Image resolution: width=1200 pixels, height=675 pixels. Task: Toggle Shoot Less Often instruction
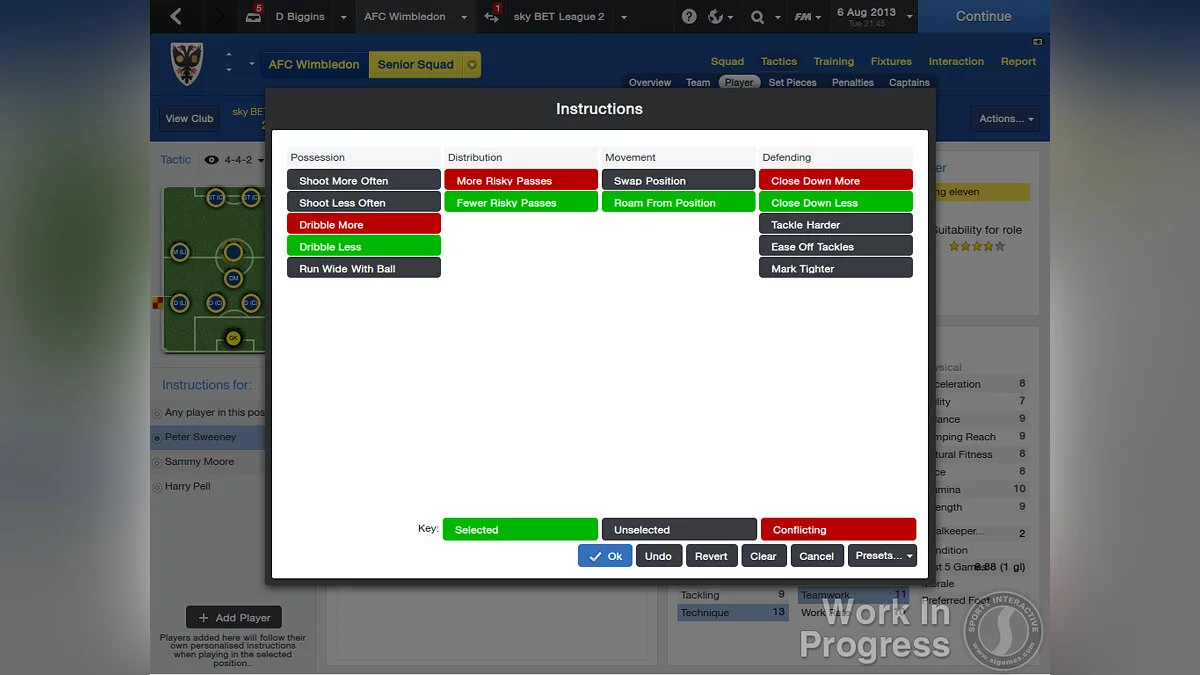pyautogui.click(x=364, y=202)
